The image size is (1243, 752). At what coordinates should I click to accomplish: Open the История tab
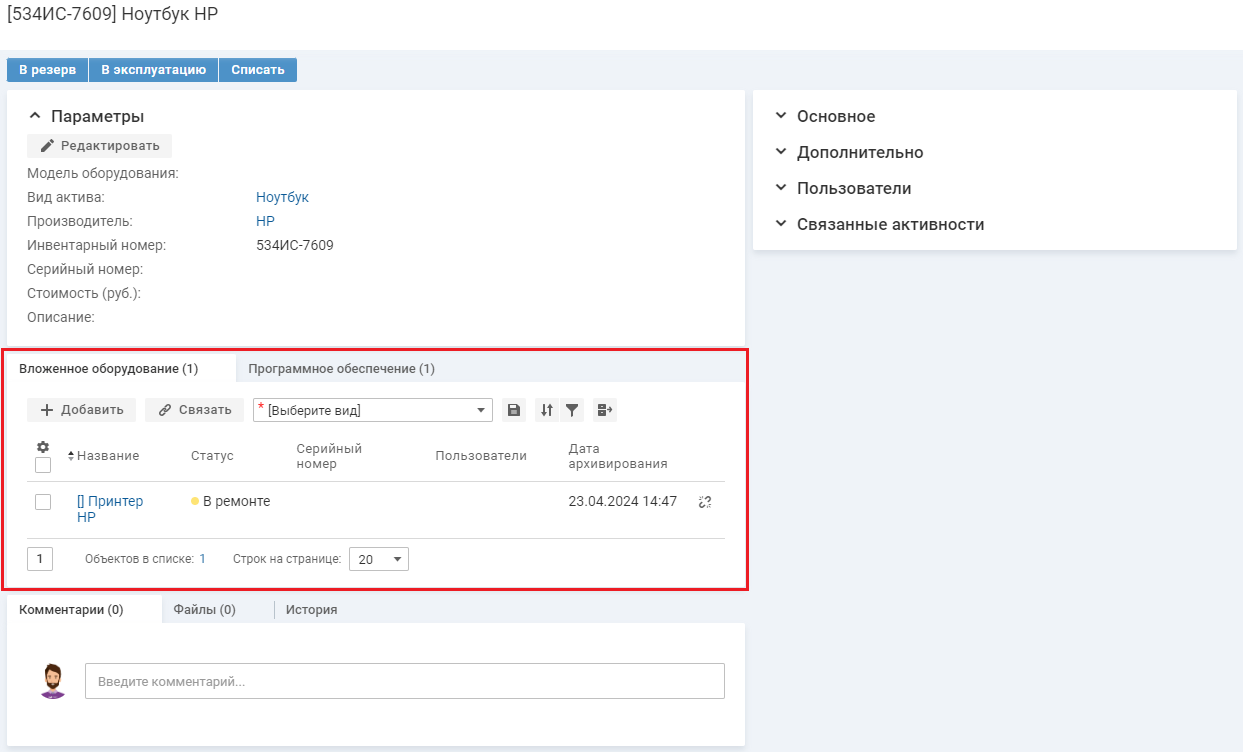pos(311,610)
